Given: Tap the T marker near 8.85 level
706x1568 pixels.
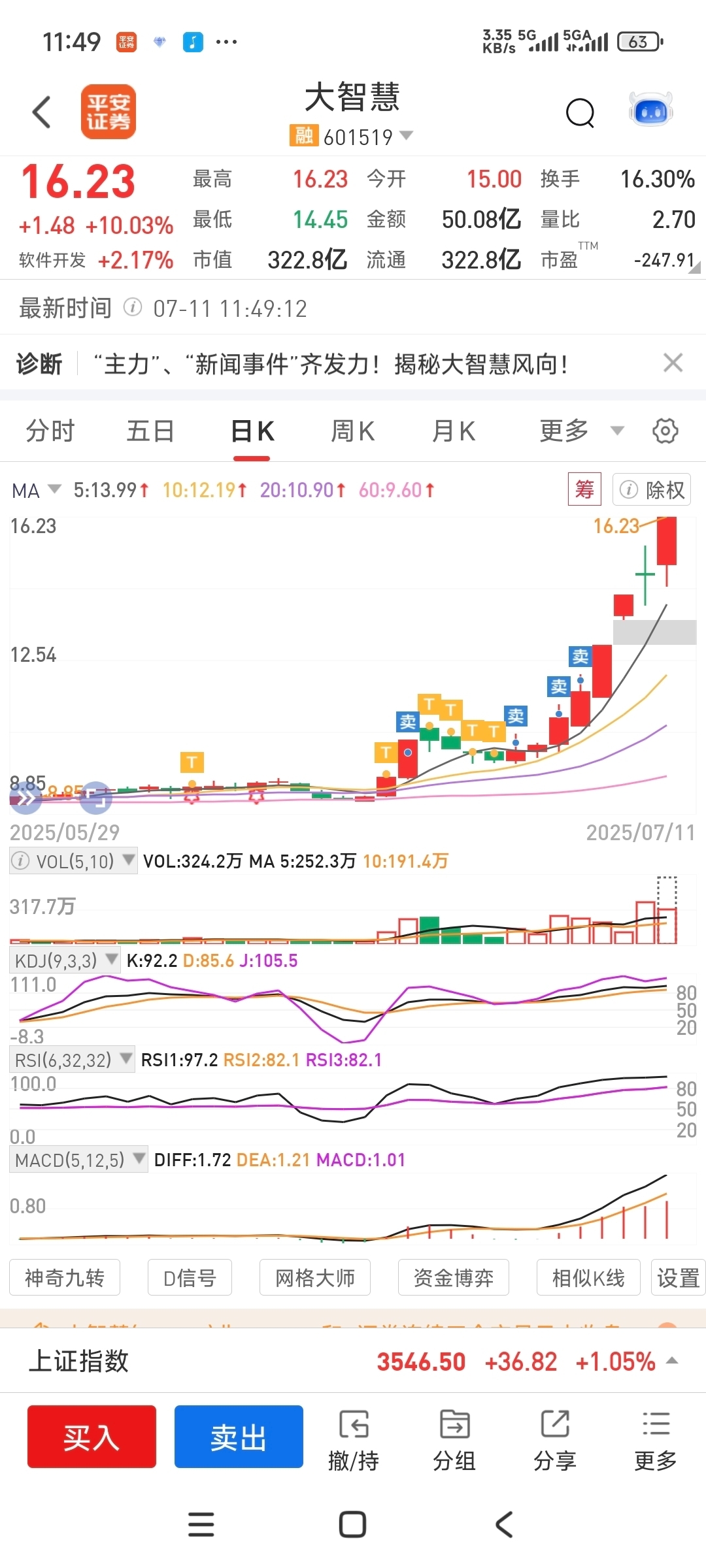Looking at the screenshot, I should (x=192, y=762).
